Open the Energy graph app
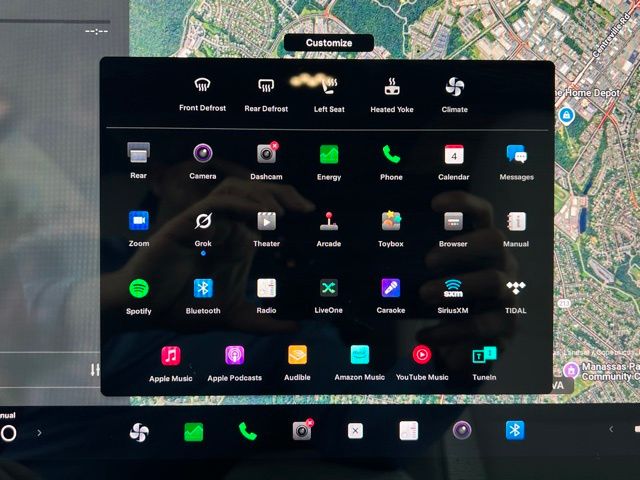 (x=329, y=155)
